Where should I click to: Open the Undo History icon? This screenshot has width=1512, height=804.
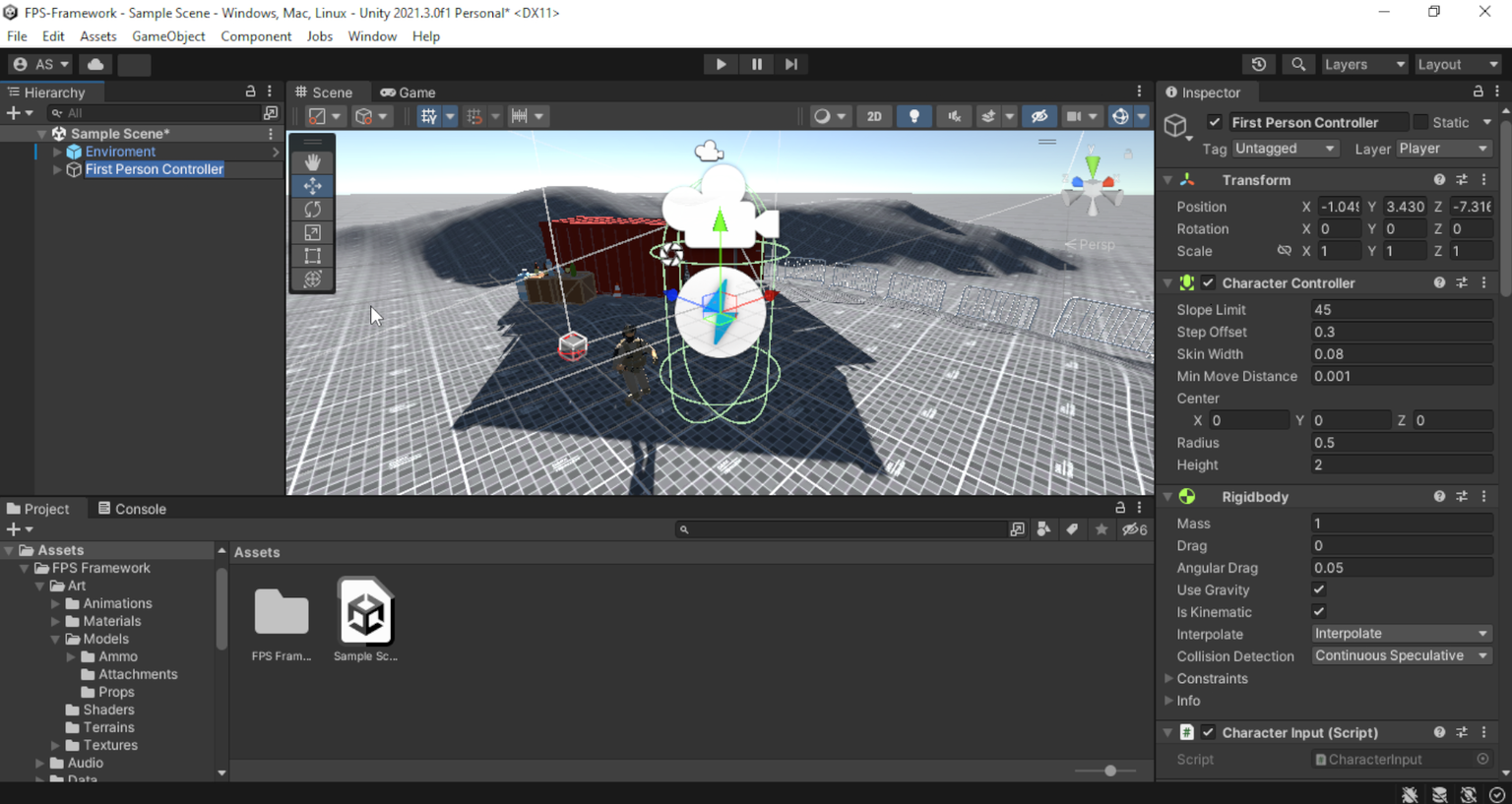(x=1259, y=64)
